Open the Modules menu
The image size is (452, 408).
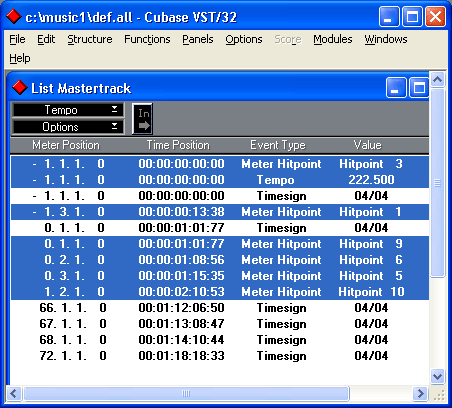click(x=333, y=39)
